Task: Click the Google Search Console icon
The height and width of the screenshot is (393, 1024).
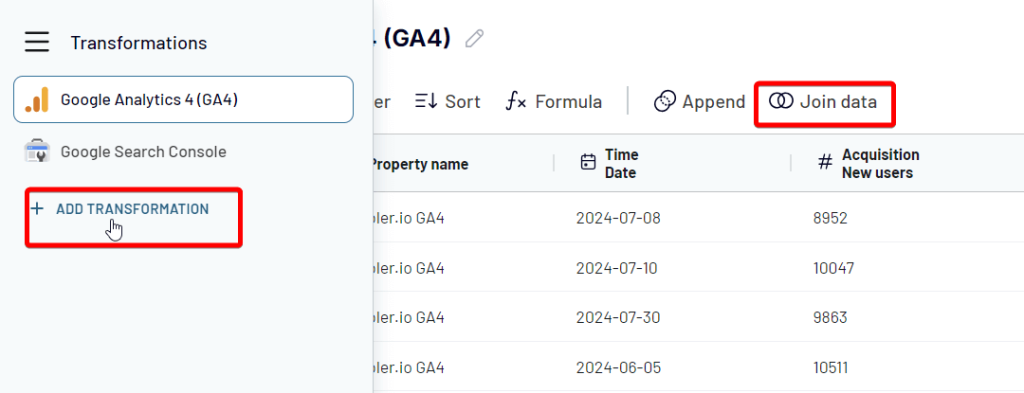Action: pyautogui.click(x=37, y=151)
